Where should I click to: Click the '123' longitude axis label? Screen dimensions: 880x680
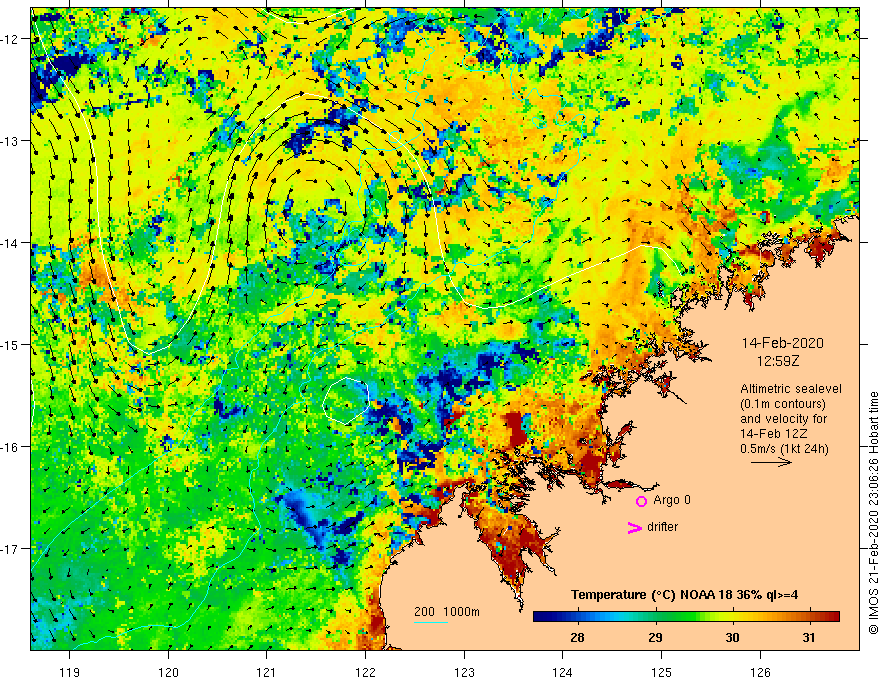[464, 672]
